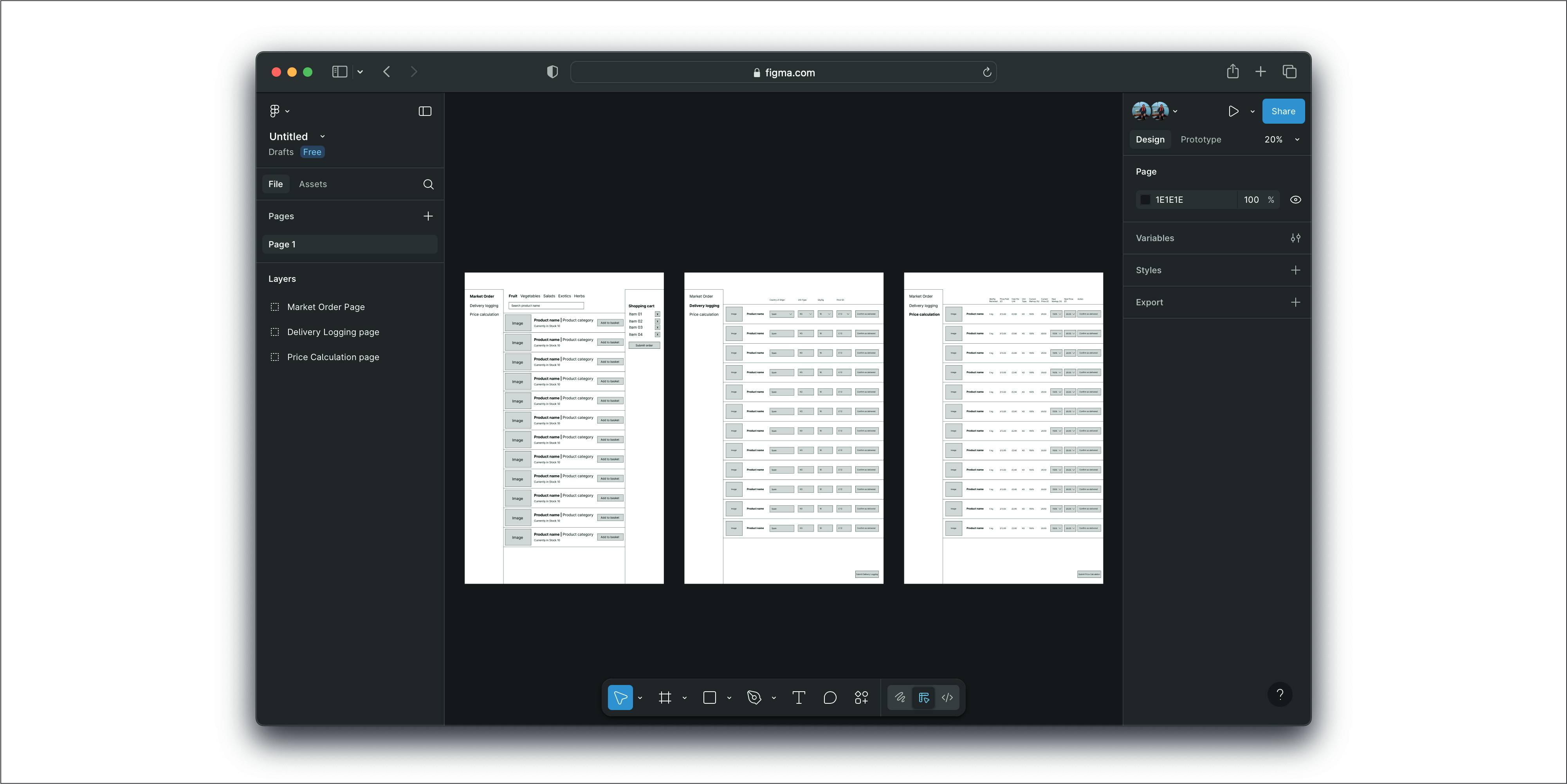This screenshot has width=1567, height=784.
Task: Add a new page with plus
Action: click(428, 216)
